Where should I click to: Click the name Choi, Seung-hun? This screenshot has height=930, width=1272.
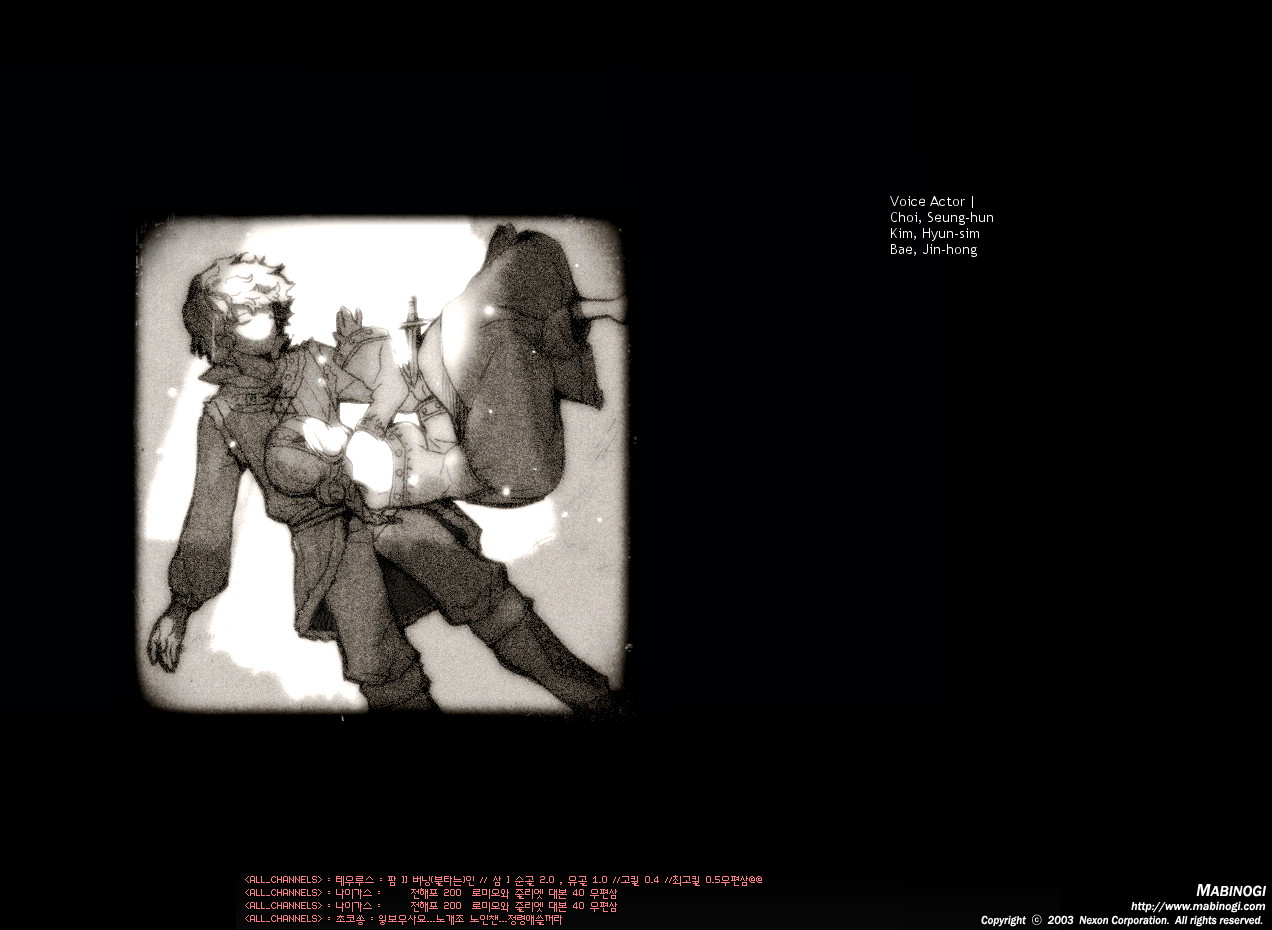click(941, 217)
